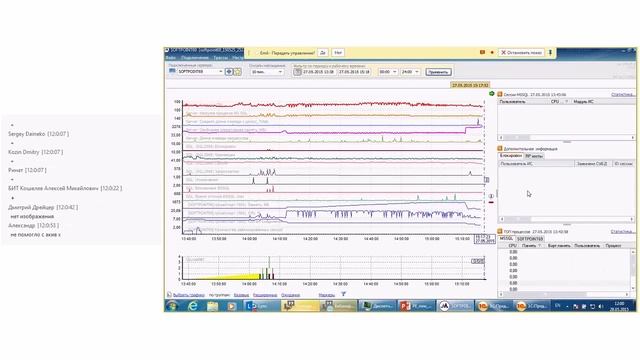Open the Статистика link of the MSSQL sessions panel
Screen dimensions: 640x360
(x=623, y=94)
